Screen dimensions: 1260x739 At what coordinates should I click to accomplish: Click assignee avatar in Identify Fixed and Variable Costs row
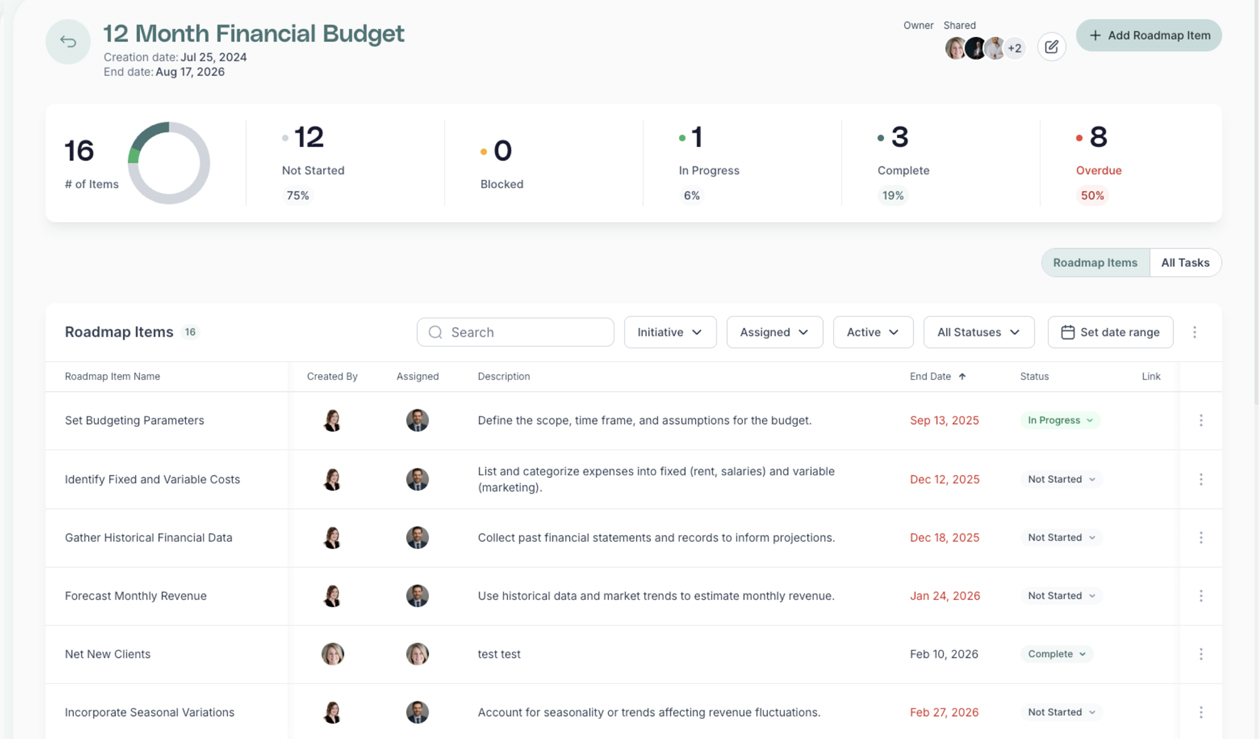coord(418,480)
